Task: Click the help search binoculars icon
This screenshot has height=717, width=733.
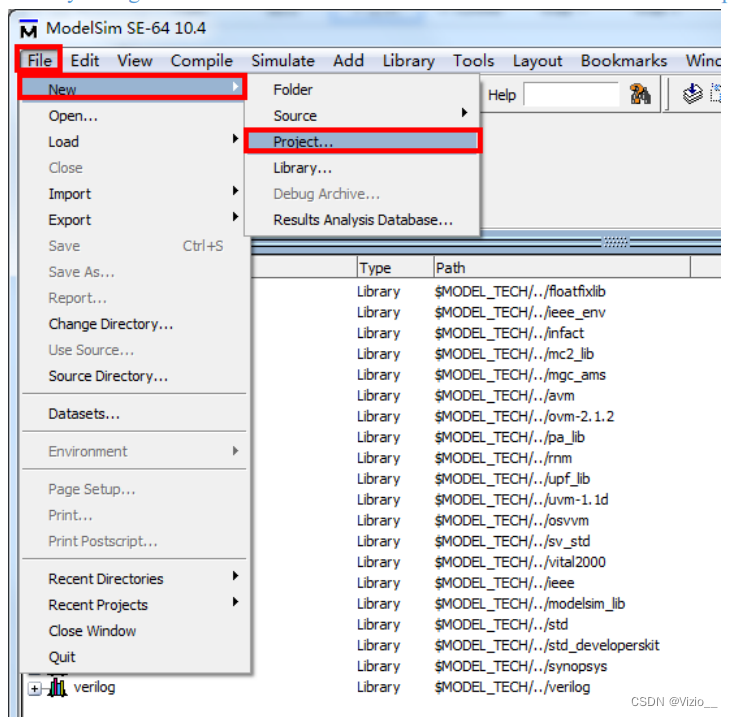Action: coord(640,94)
